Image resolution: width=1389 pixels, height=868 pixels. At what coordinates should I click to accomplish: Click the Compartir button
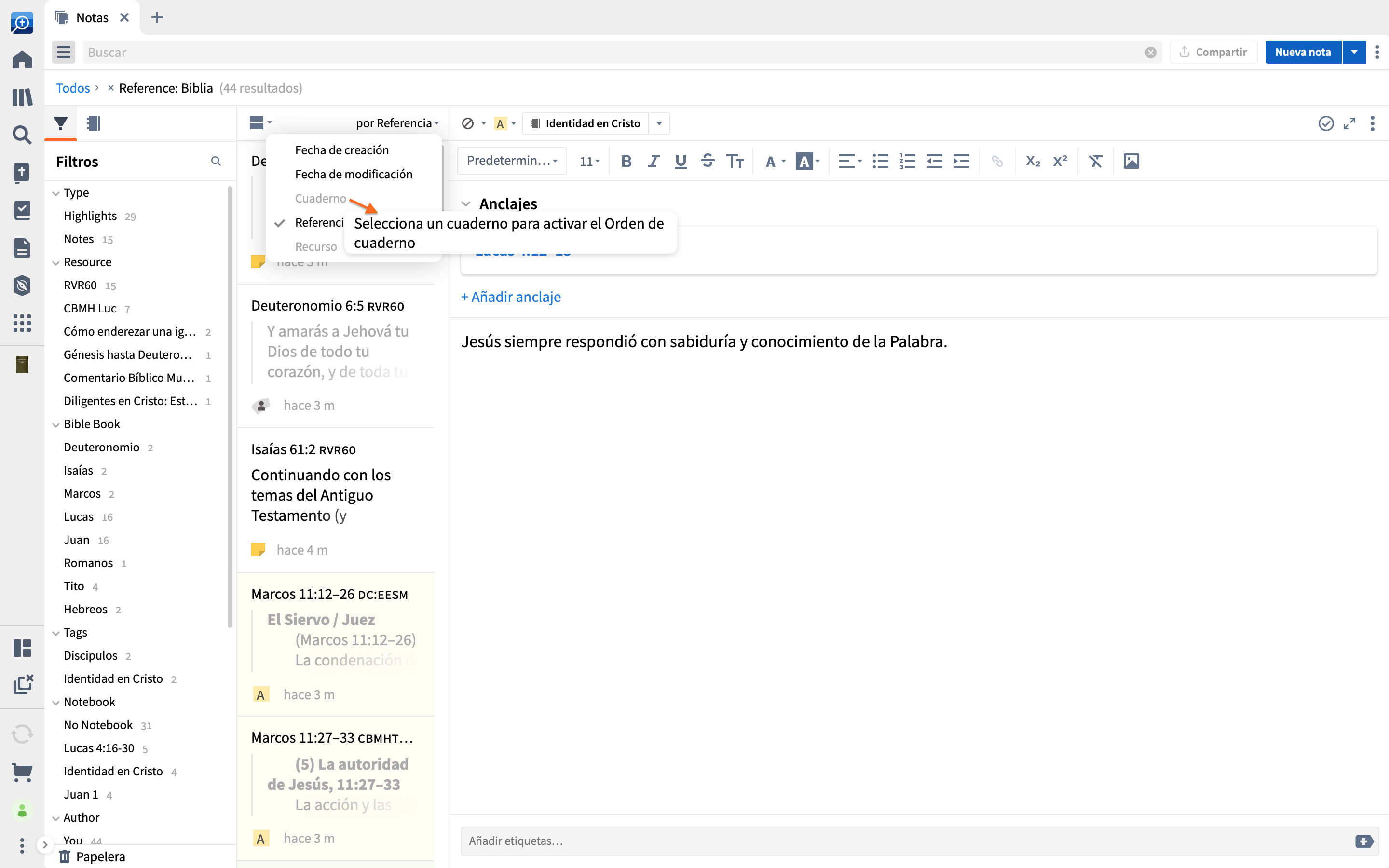1213,52
